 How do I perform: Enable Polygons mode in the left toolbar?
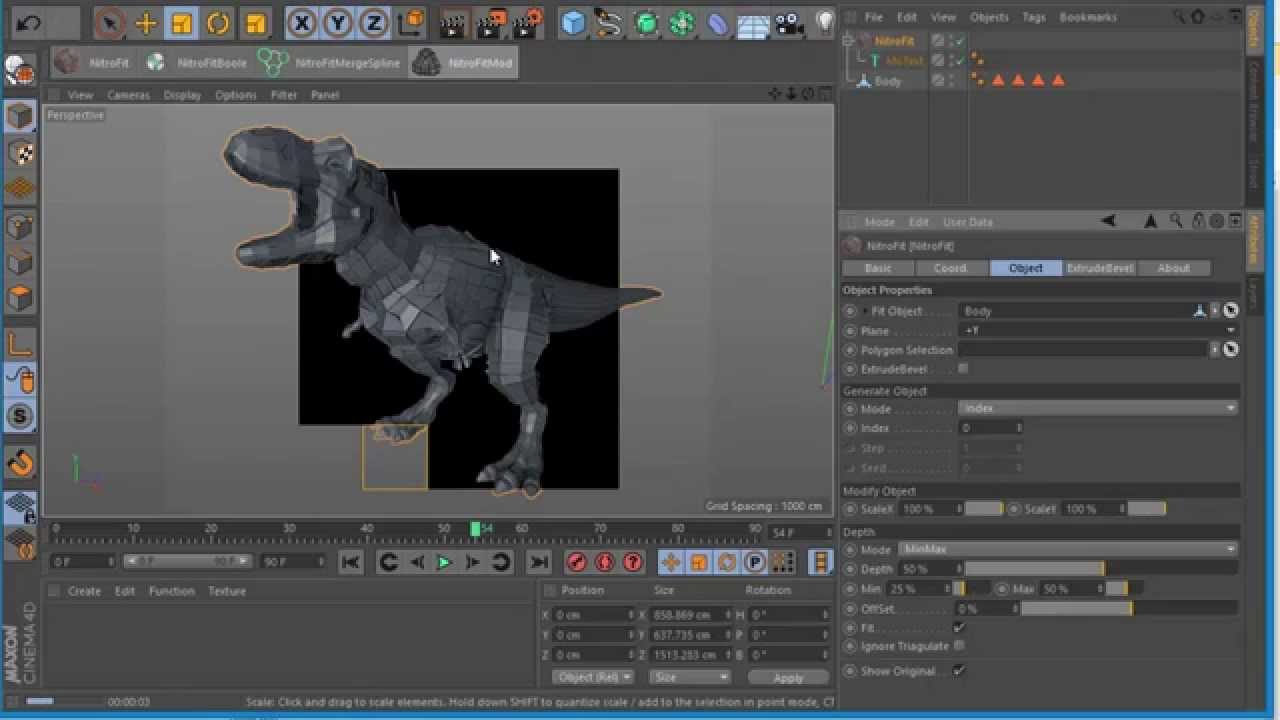point(20,299)
